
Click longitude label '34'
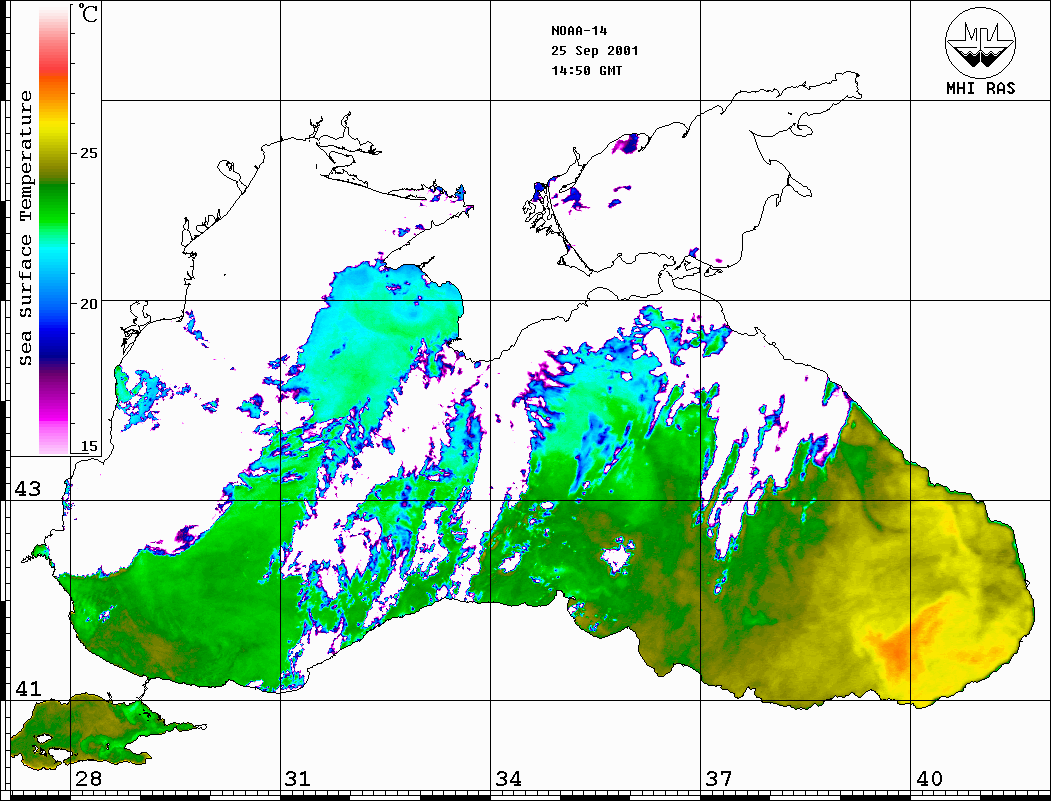click(509, 778)
